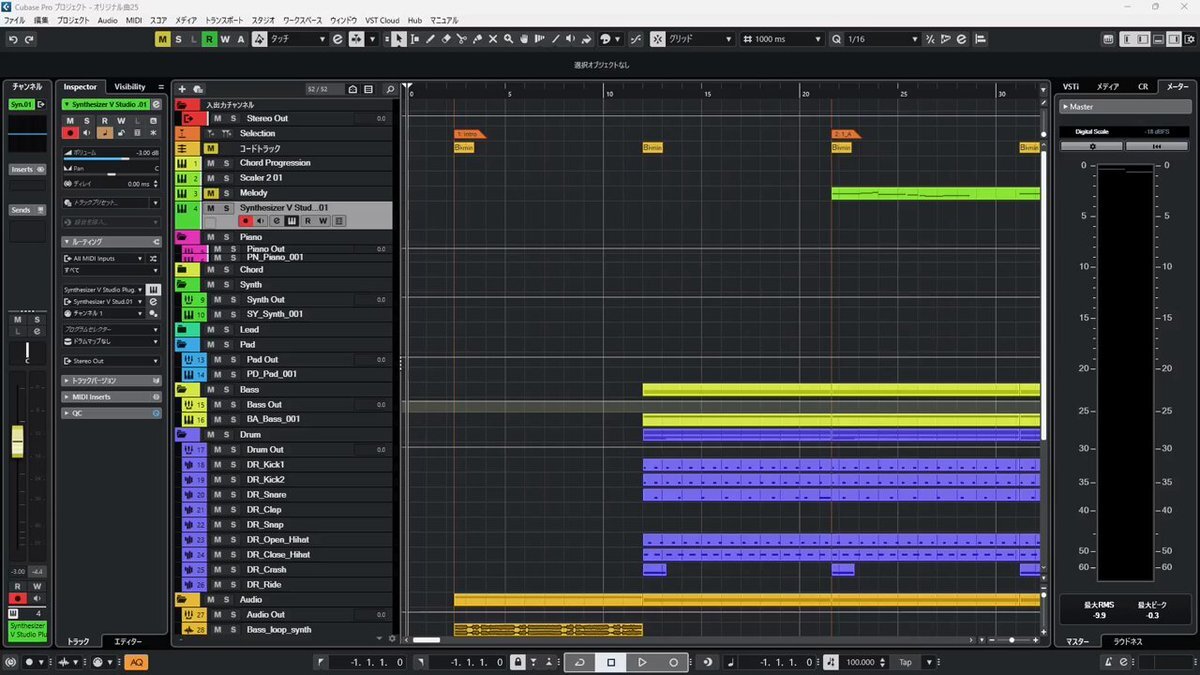Solo the Chord Progression track
This screenshot has height=675, width=1200.
[226, 163]
